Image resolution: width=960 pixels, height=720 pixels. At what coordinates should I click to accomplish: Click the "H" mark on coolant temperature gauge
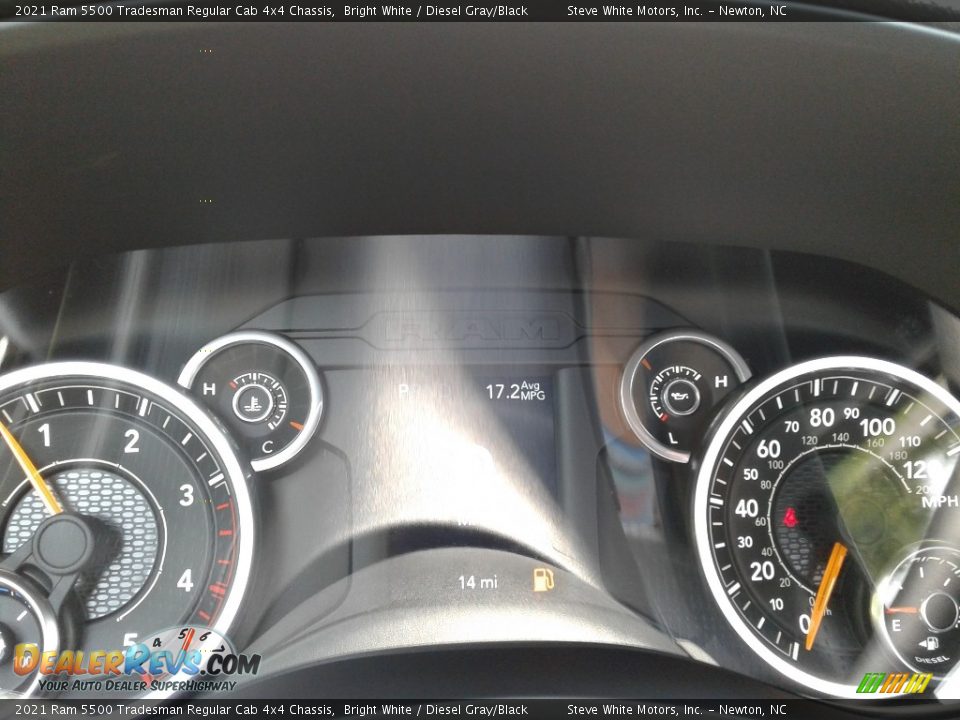(x=209, y=389)
